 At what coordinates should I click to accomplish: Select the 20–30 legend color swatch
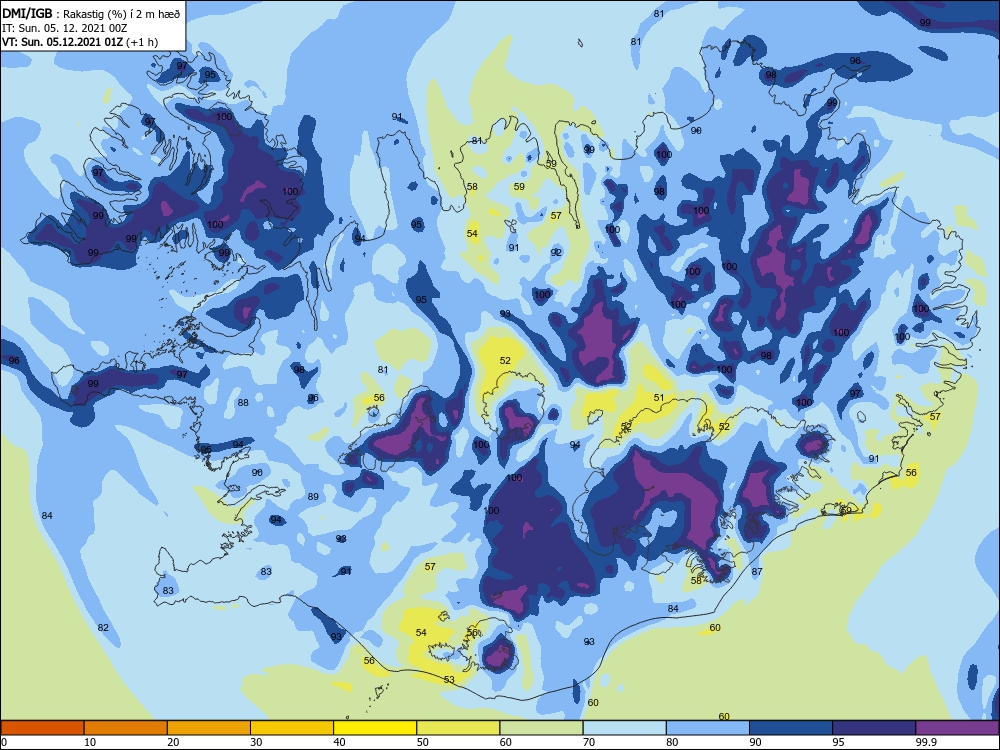209,728
